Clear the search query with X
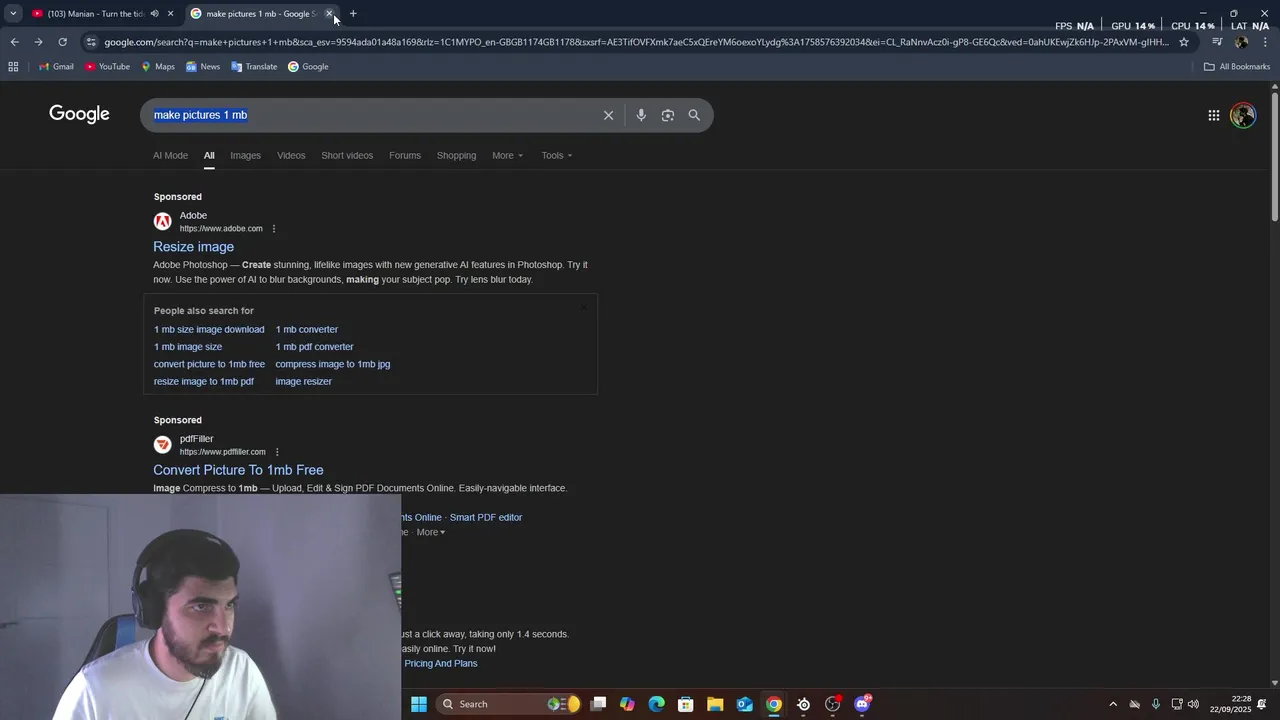1280x720 pixels. pyautogui.click(x=608, y=115)
